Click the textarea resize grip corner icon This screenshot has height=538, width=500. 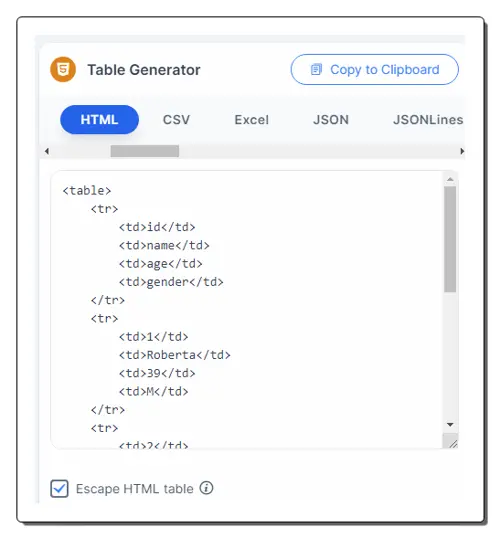[453, 444]
